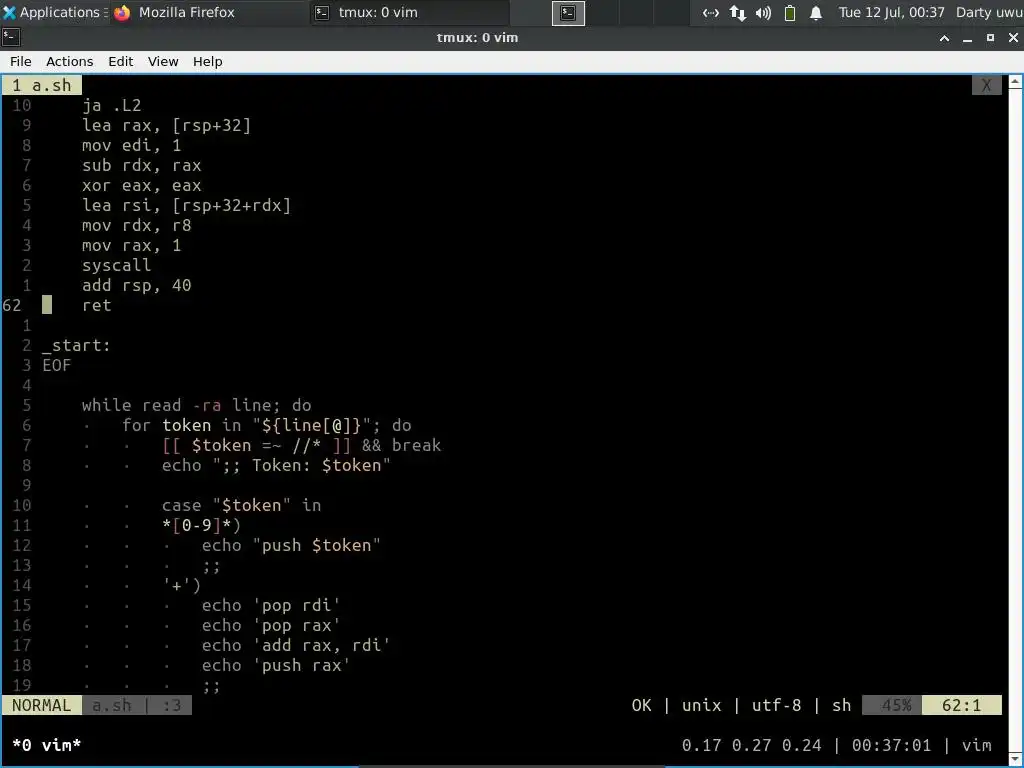The image size is (1024, 768).
Task: Click the 'mov rax, 1' line
Action: click(131, 246)
